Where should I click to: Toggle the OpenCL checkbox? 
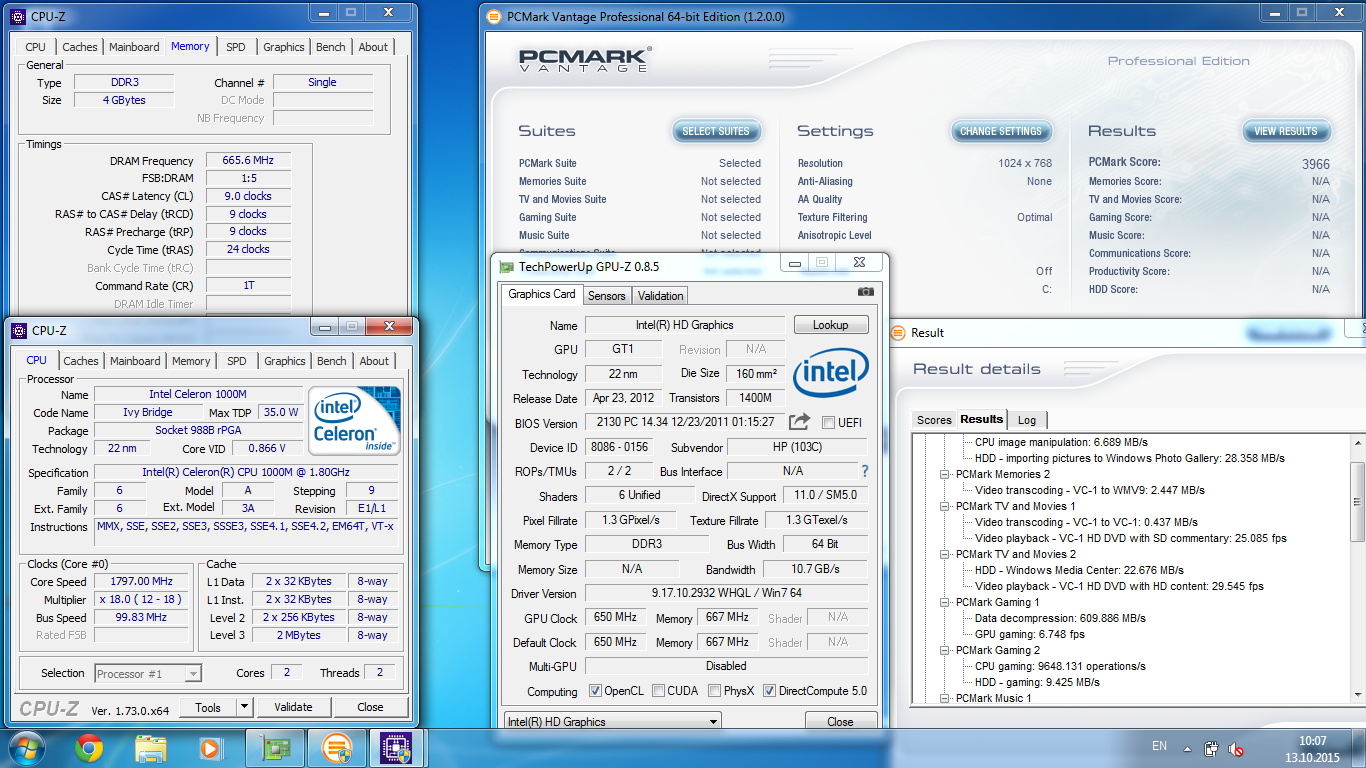pos(595,691)
